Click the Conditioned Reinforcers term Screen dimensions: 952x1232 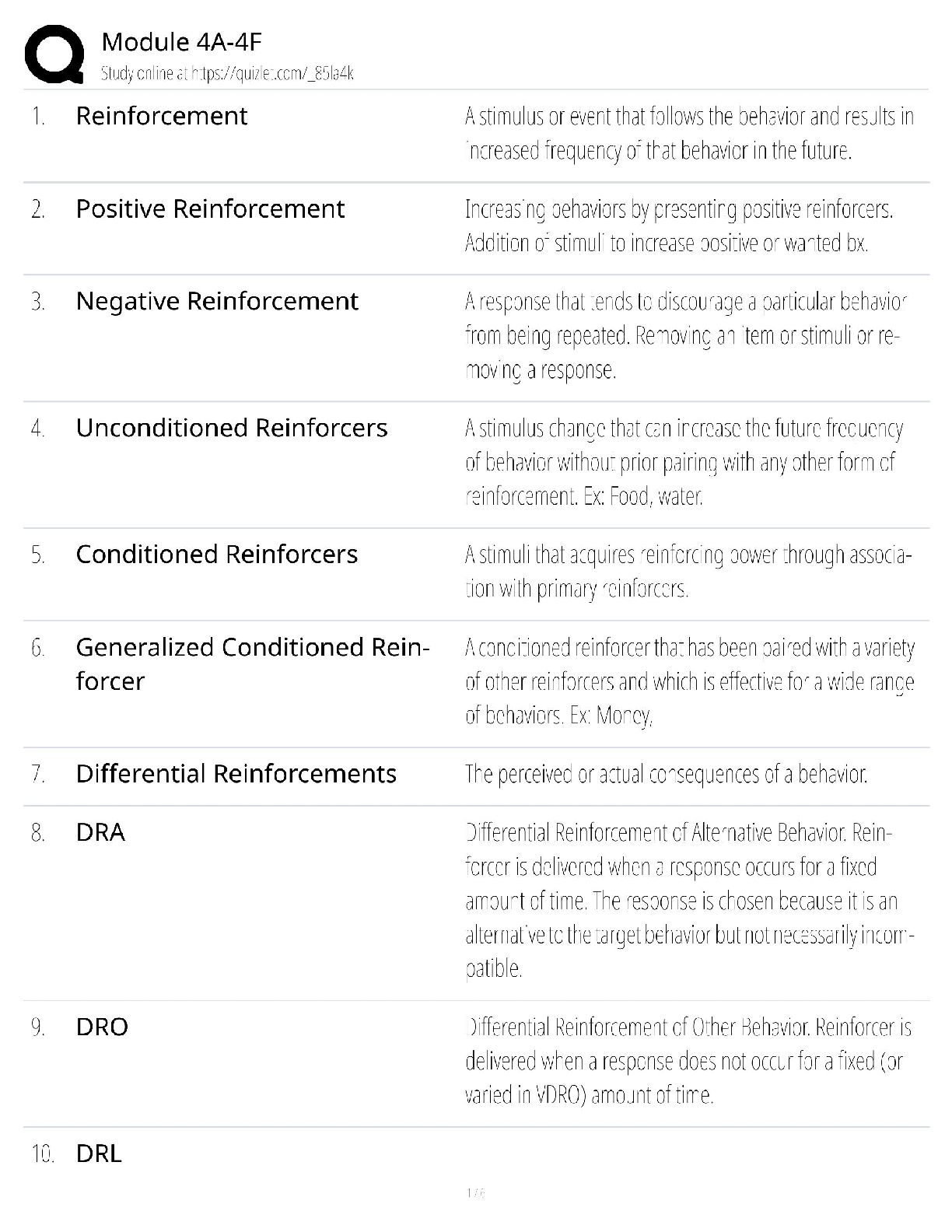pos(217,555)
